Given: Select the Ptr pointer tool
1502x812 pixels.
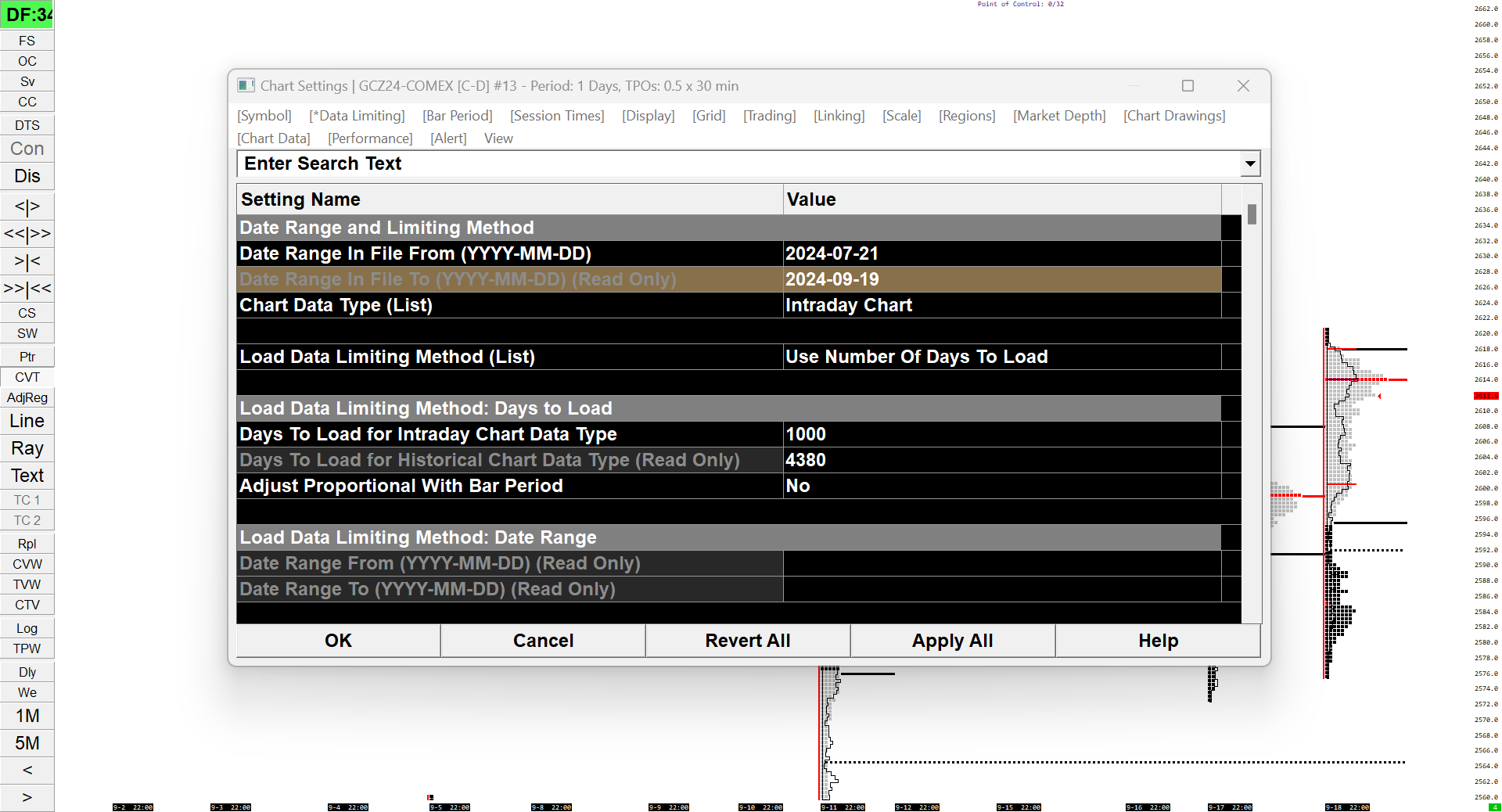Looking at the screenshot, I should tap(27, 357).
